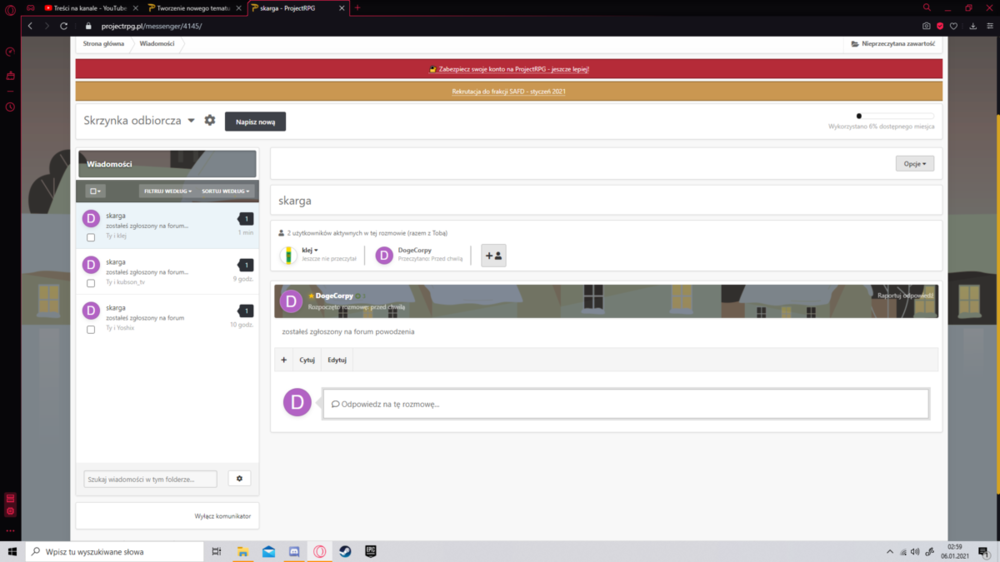Open the Rekrutacja do frakcji SAFD link
The height and width of the screenshot is (562, 1000).
pyautogui.click(x=508, y=91)
